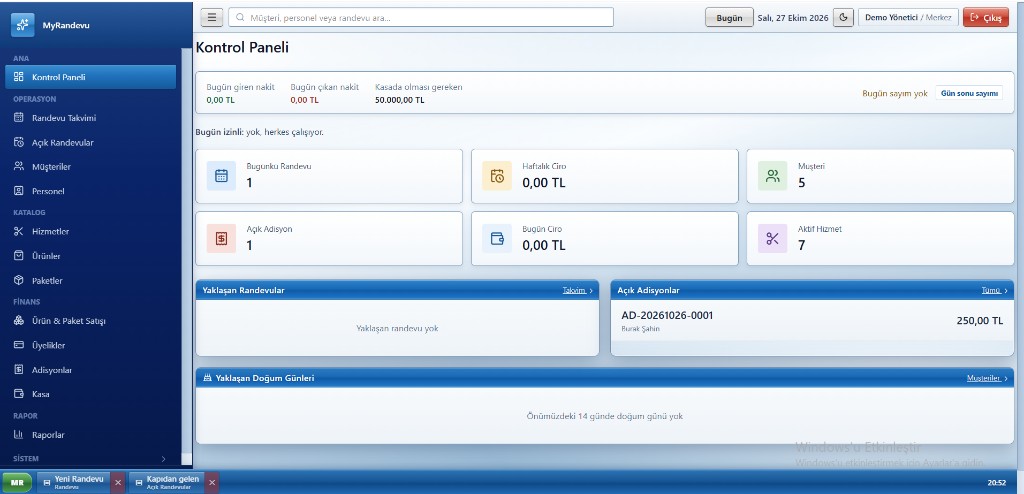Click the Raporlar chart icon

[18, 435]
